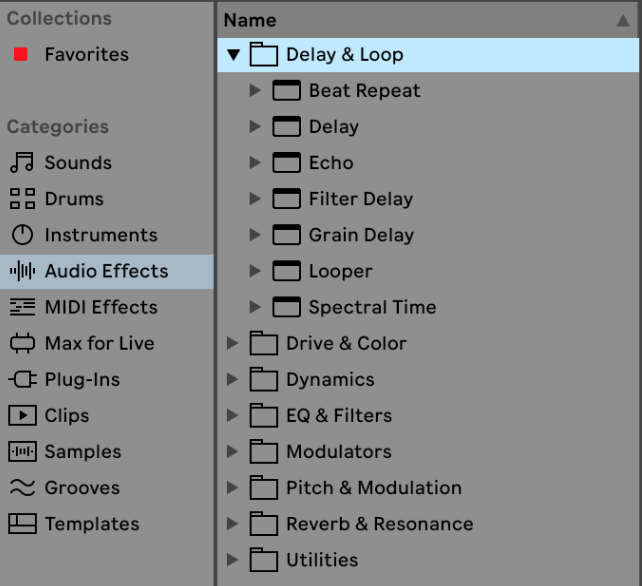Select the Grain Delay device
The width and height of the screenshot is (642, 586).
point(360,235)
